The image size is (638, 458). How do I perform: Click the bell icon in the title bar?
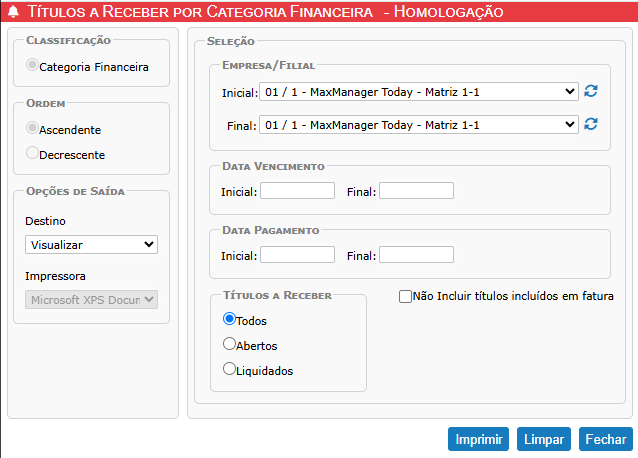[13, 12]
